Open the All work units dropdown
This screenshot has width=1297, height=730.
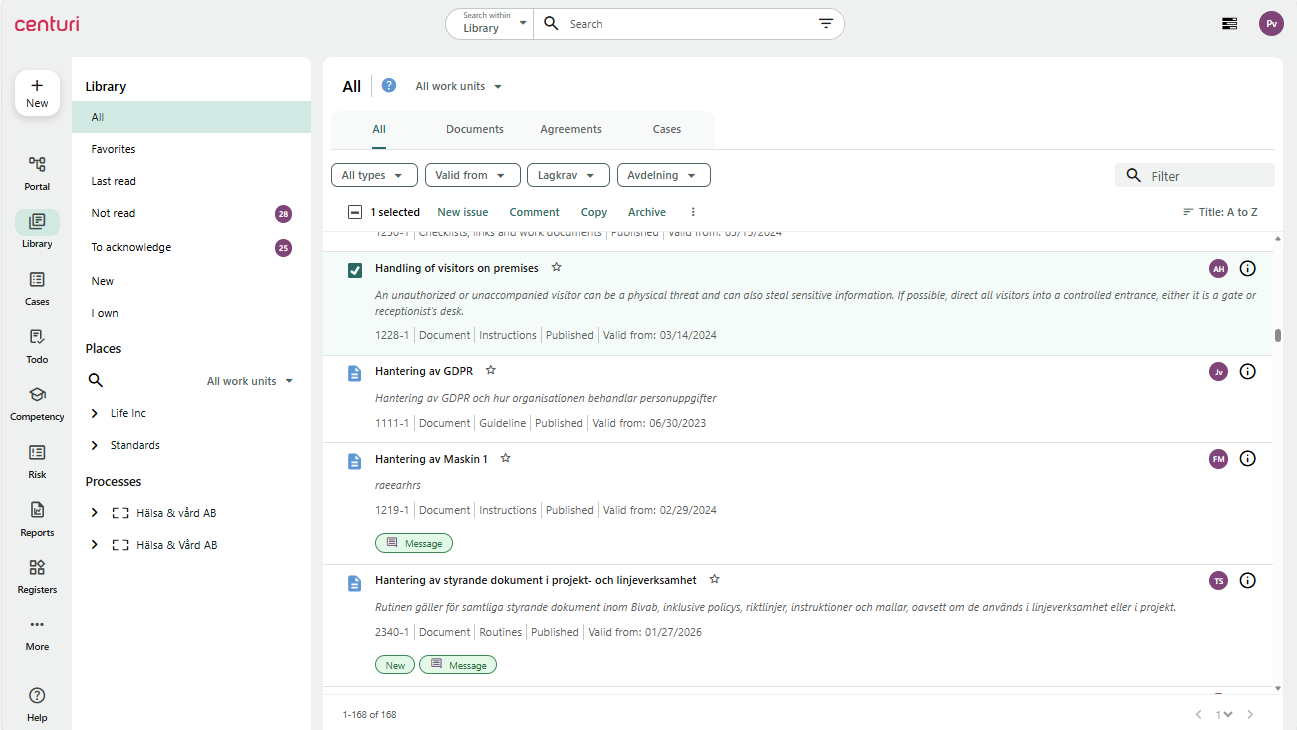point(457,86)
